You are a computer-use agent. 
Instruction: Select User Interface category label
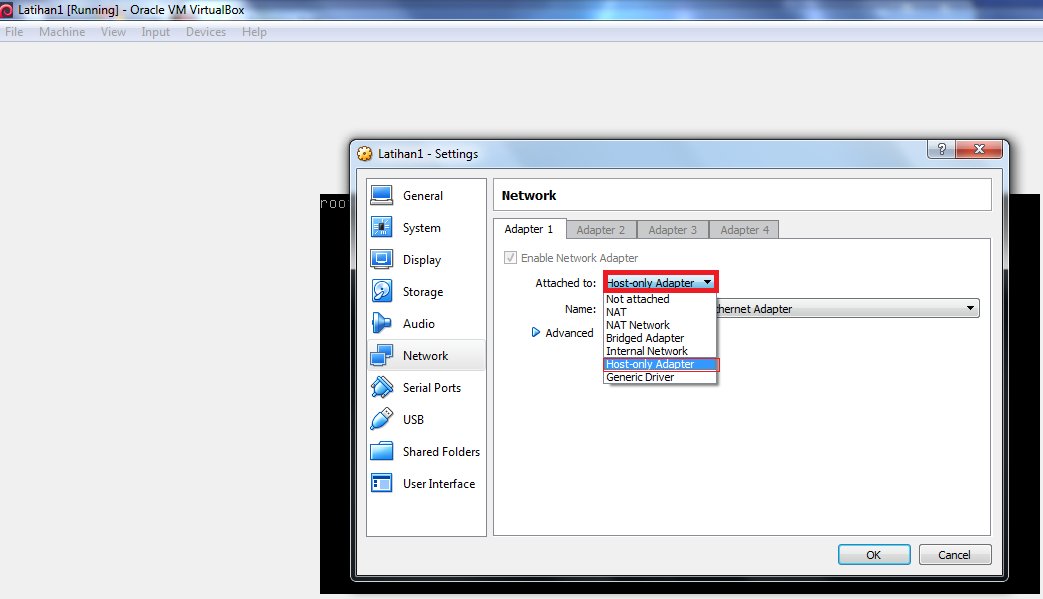439,483
